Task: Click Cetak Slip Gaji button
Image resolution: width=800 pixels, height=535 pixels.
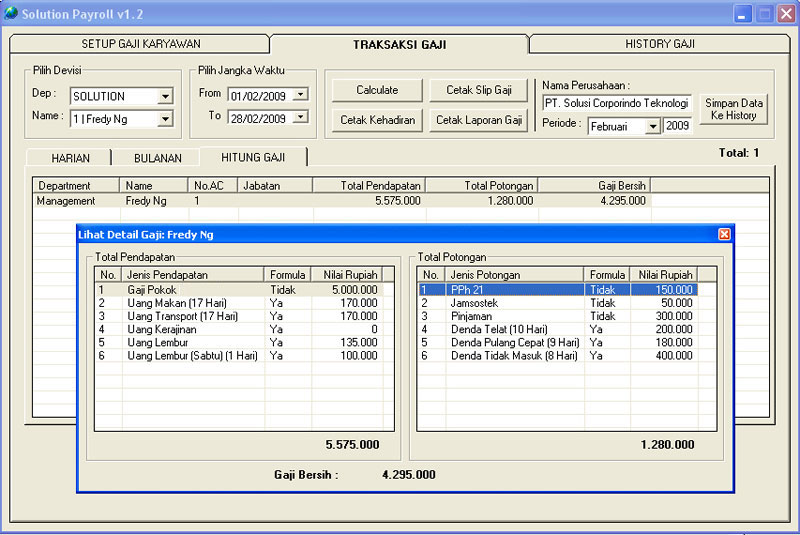Action: [x=478, y=90]
